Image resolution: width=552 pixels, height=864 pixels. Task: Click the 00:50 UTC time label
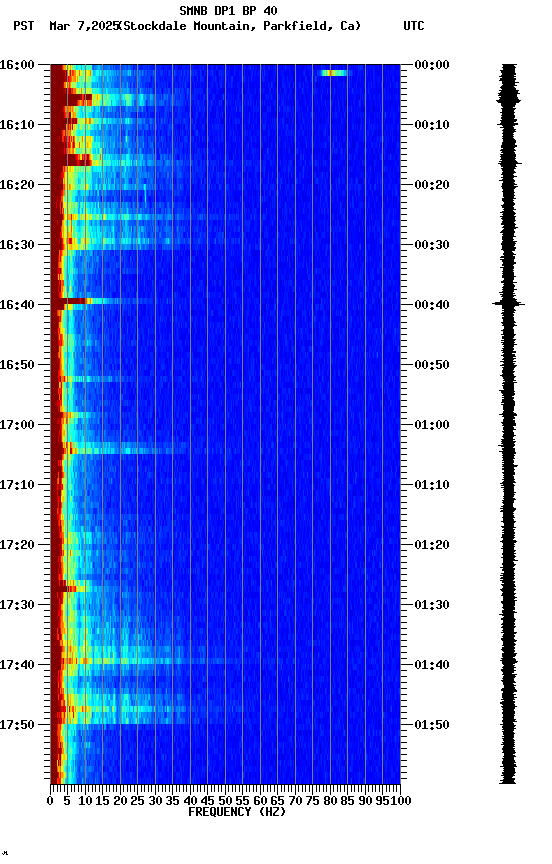tap(432, 365)
